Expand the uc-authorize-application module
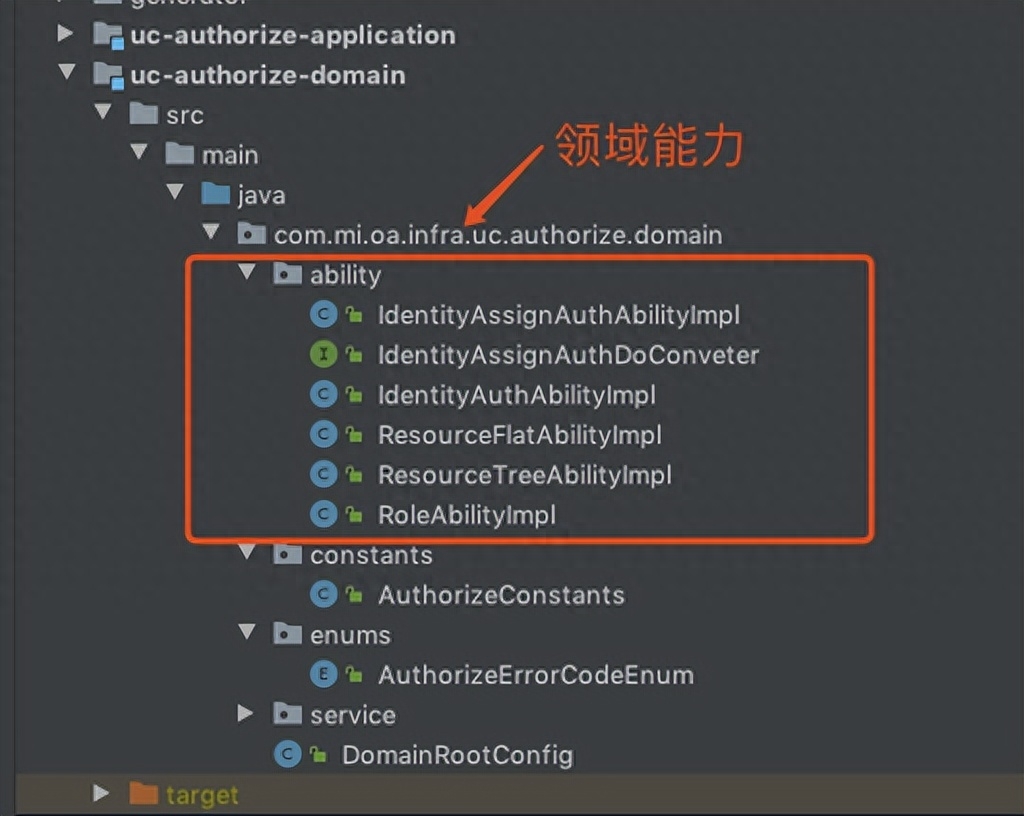 click(66, 34)
